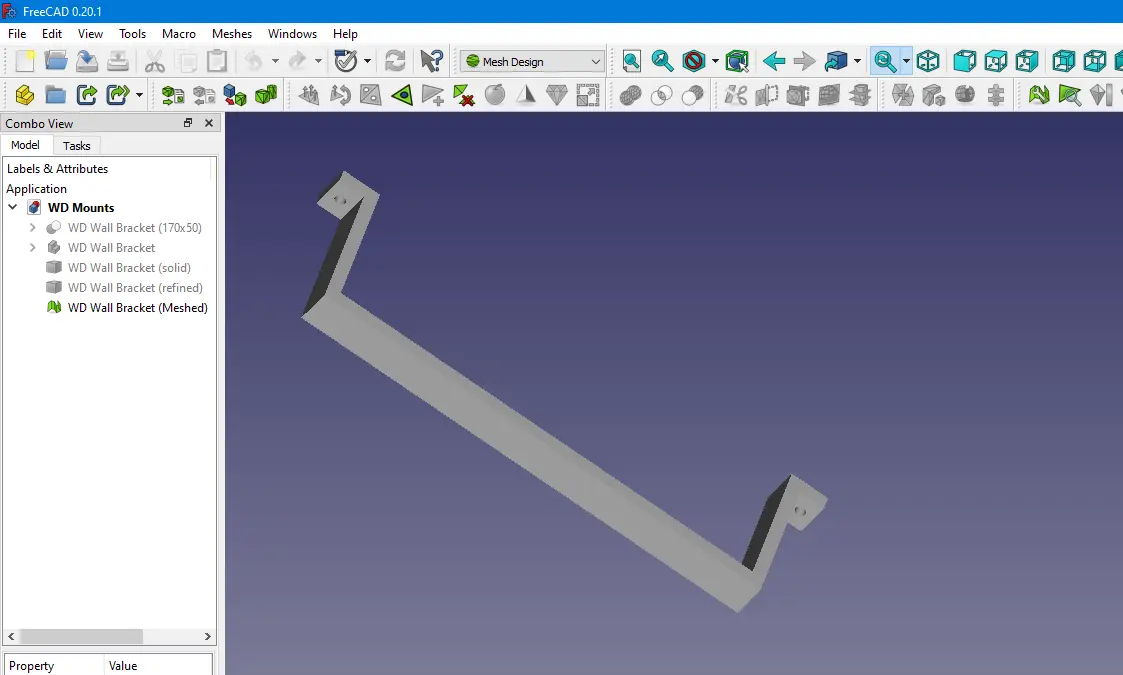Toggle the synced view magnifier button

(x=885, y=62)
